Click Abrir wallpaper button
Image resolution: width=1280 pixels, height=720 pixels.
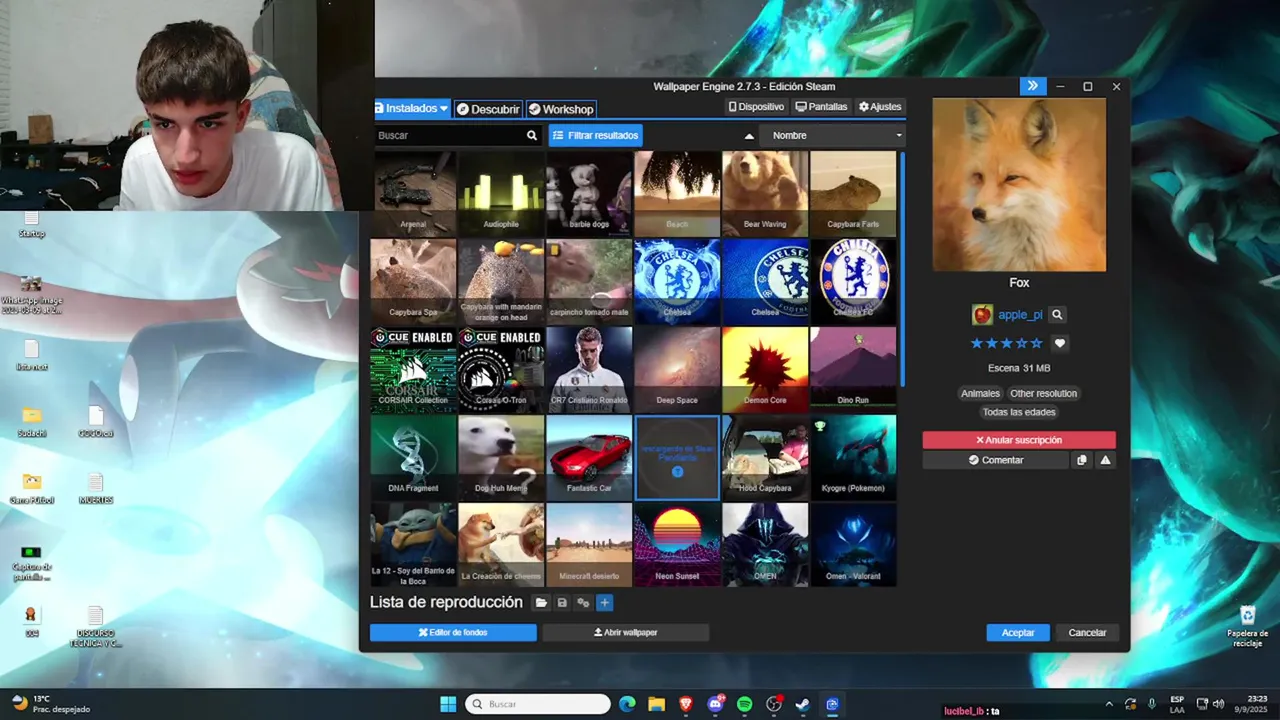click(x=626, y=632)
